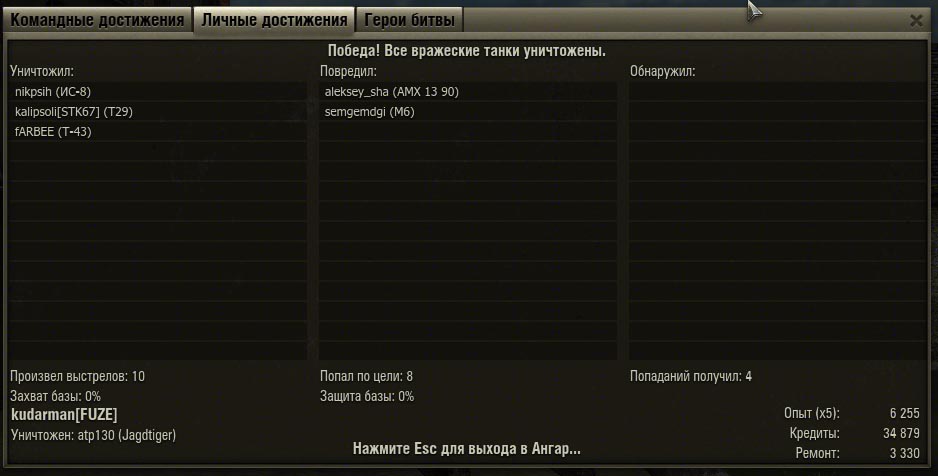Image resolution: width=938 pixels, height=476 pixels.
Task: Select destroyed player nikpsih (ИС-8)
Action: (158, 91)
